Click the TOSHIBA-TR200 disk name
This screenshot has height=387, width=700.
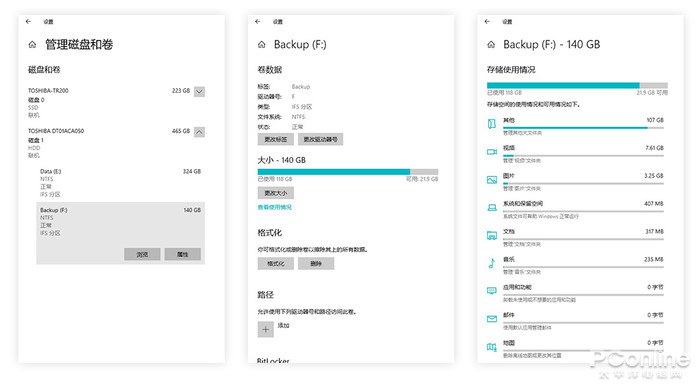click(48, 91)
